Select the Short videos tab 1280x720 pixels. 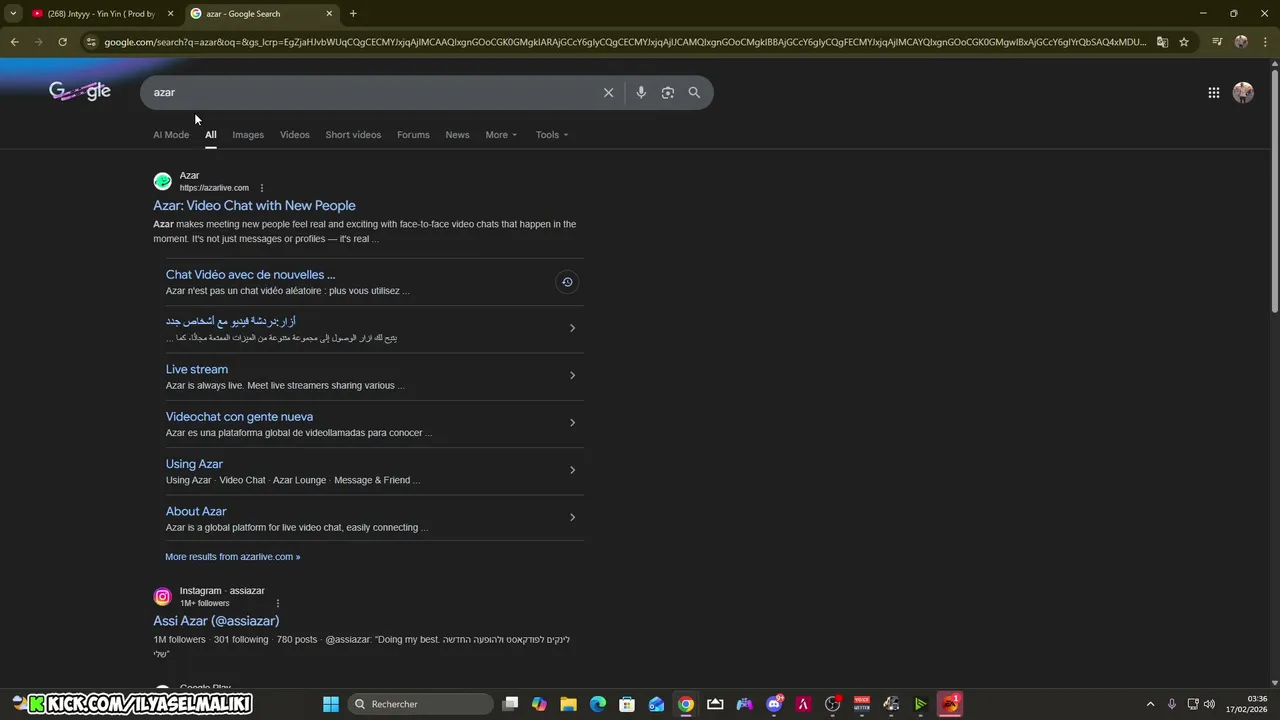click(353, 135)
